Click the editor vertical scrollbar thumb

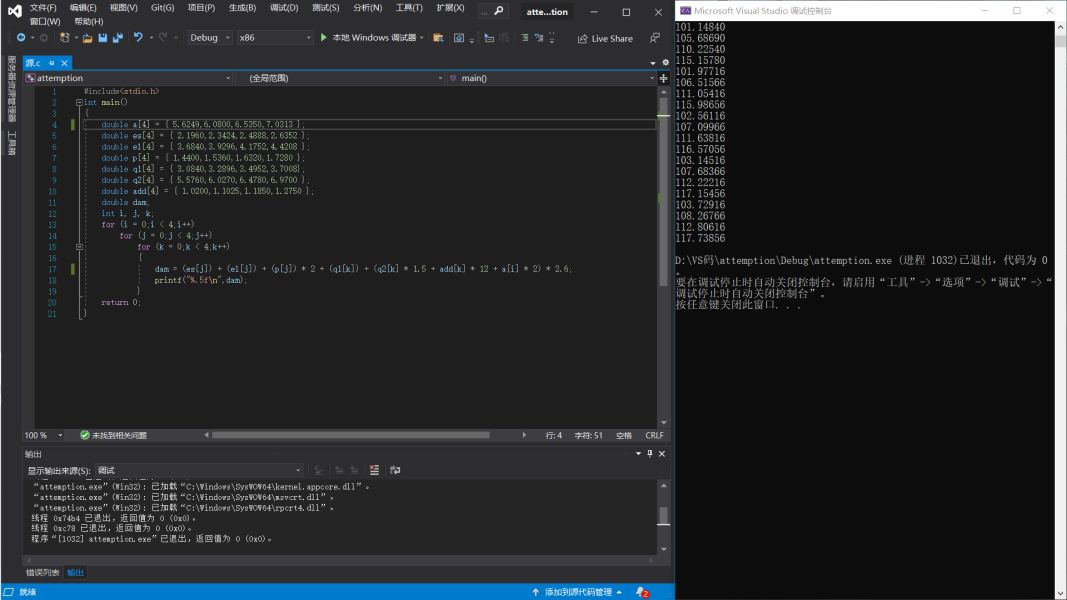663,192
